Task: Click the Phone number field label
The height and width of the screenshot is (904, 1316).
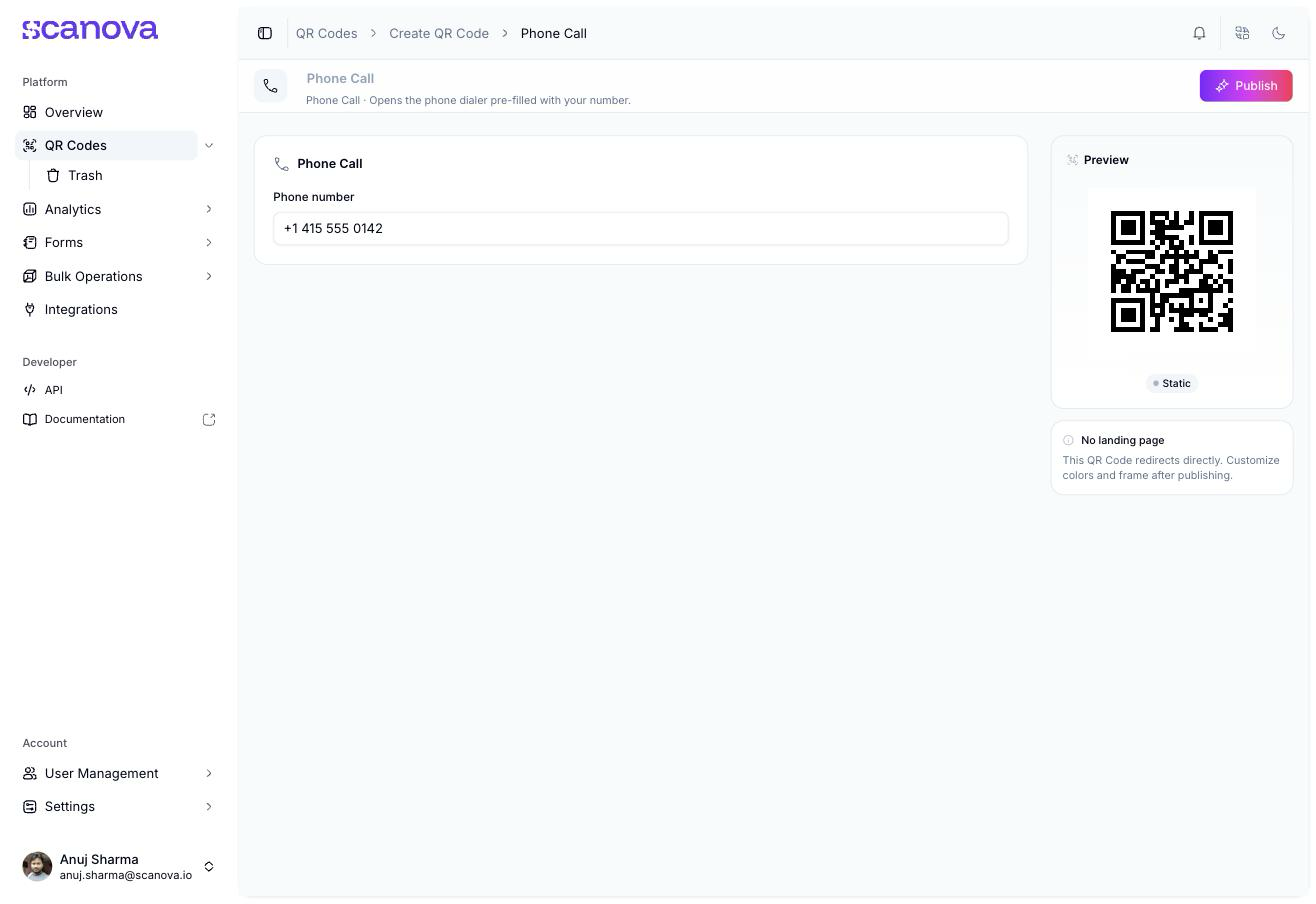Action: click(x=314, y=197)
